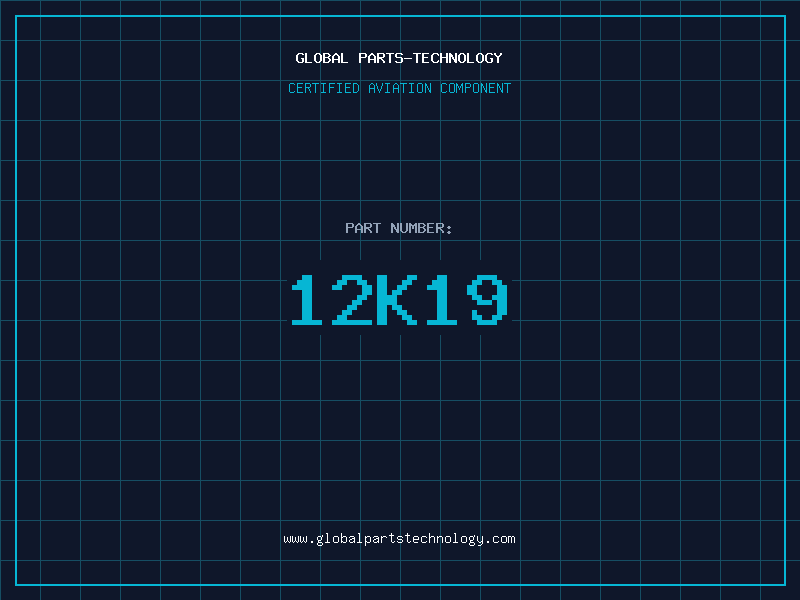Click the PART NUMBER: label
This screenshot has width=800, height=600.
[x=399, y=228]
